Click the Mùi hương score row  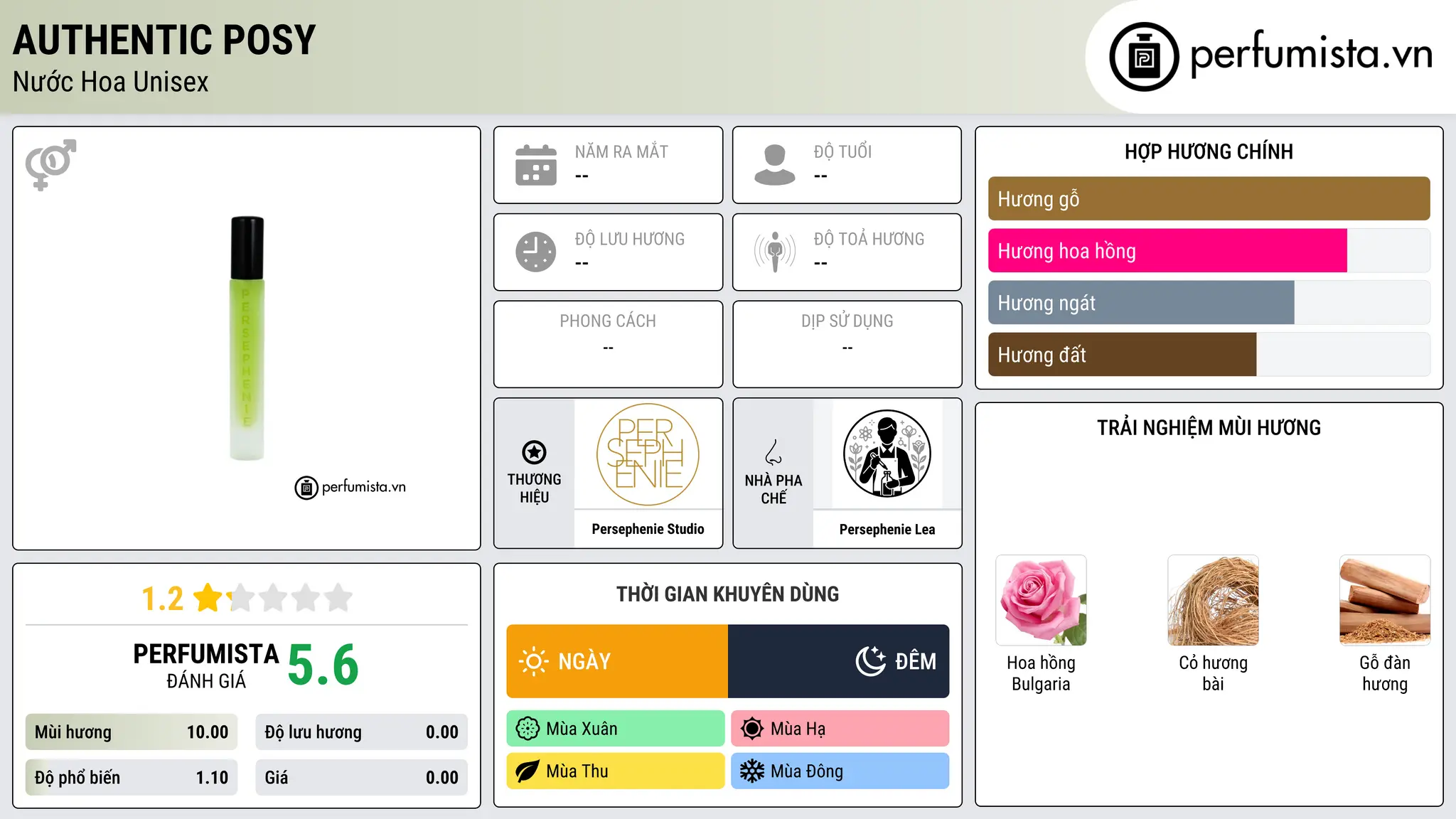(132, 732)
